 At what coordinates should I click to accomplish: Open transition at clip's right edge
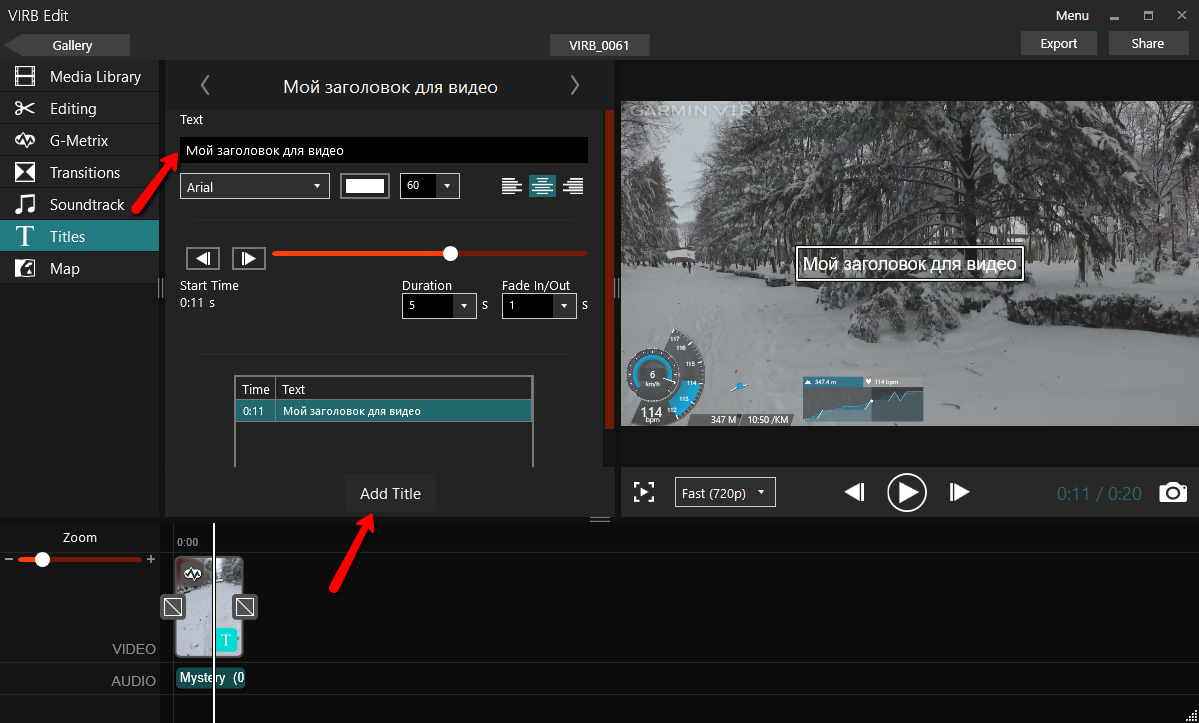coord(245,606)
